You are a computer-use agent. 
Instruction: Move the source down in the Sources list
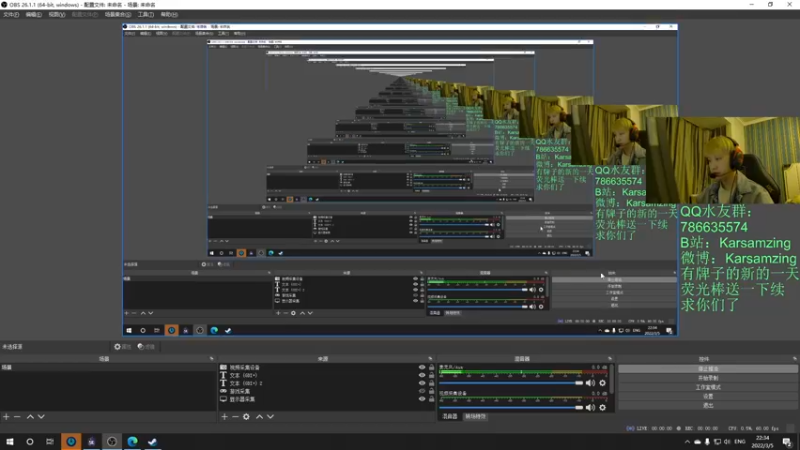270,417
